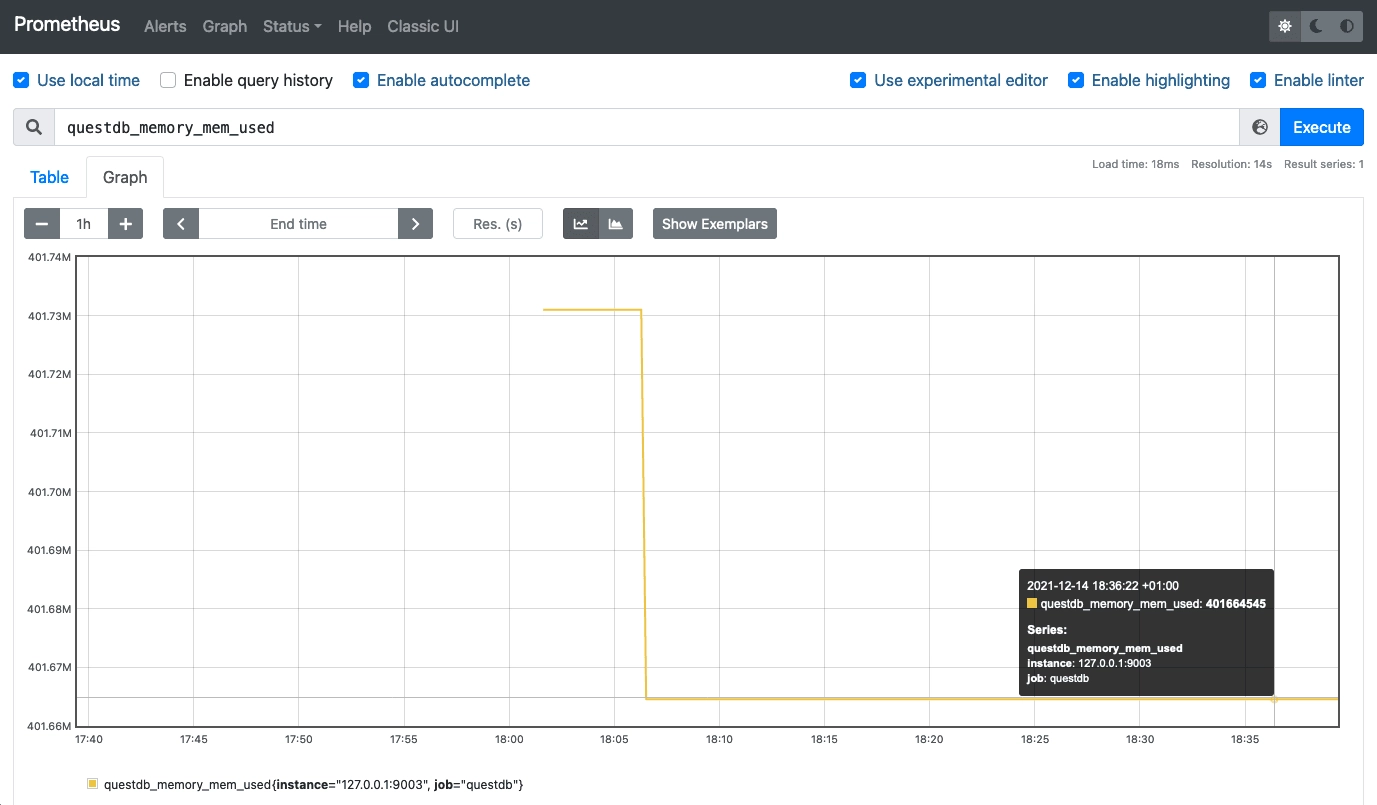1377x805 pixels.
Task: Disable the Enable linter checkbox
Action: pos(1258,80)
